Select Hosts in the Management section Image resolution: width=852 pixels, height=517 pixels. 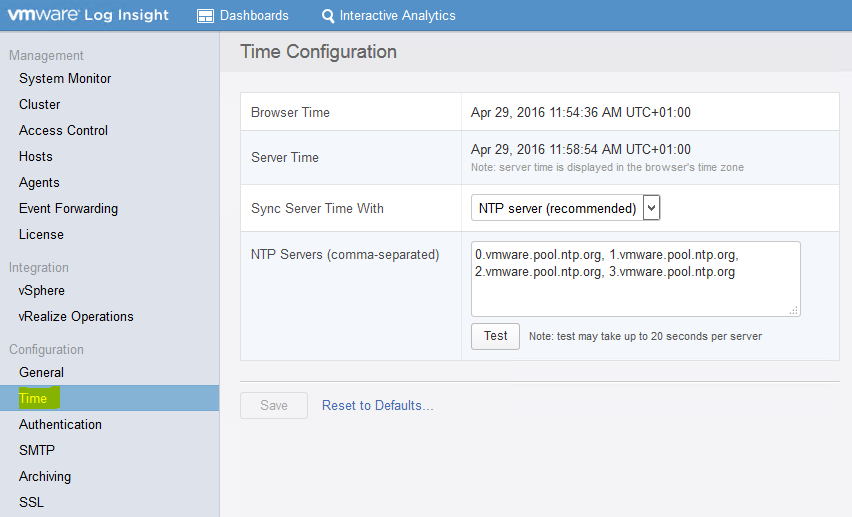click(35, 157)
